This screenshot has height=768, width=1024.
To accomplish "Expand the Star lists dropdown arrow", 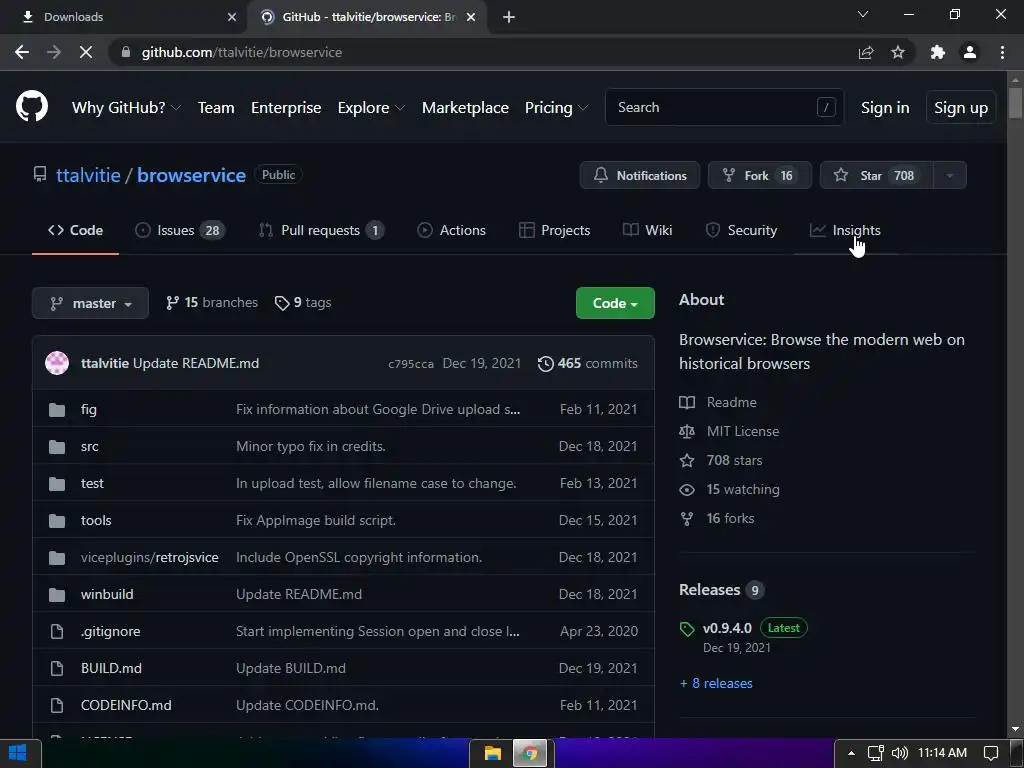I will (950, 175).
